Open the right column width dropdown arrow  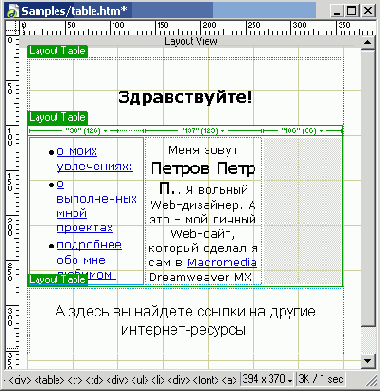[321, 131]
